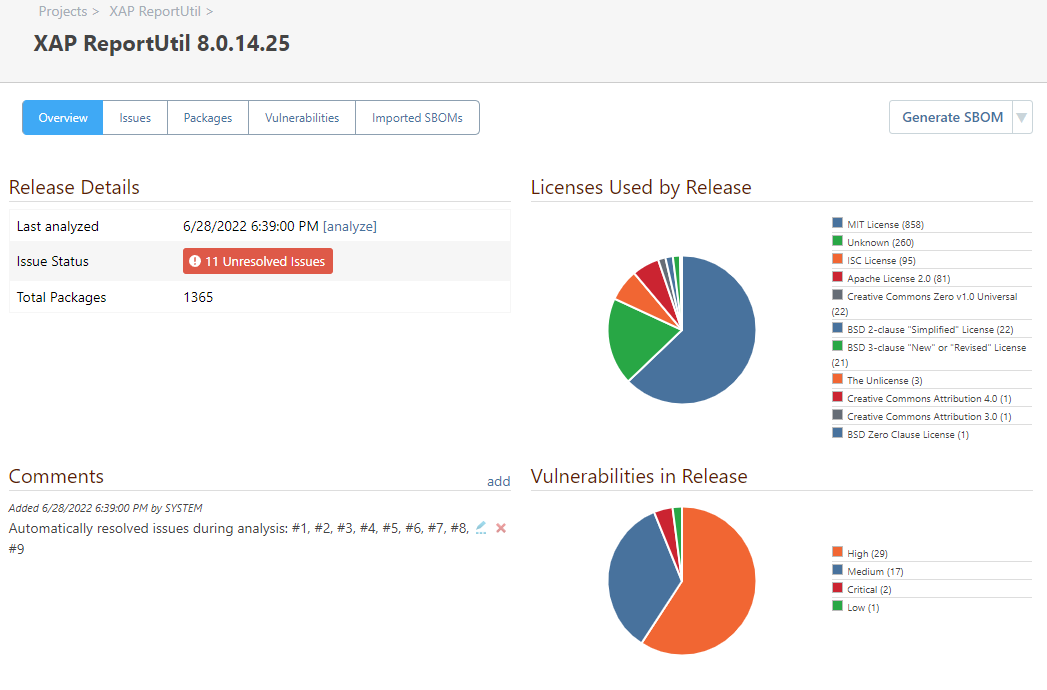Image resolution: width=1047 pixels, height=690 pixels.
Task: Open the Issues tab
Action: click(x=135, y=118)
